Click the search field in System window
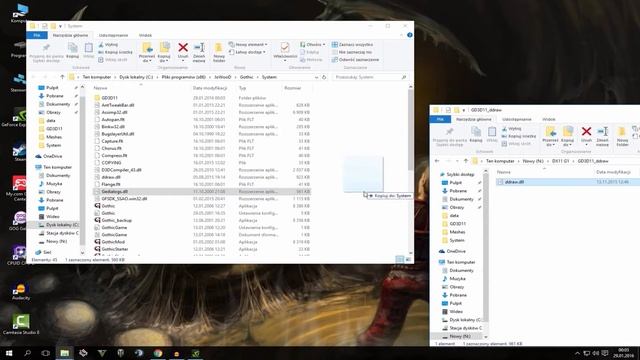Viewport: 640px width, 360px height. coord(371,77)
